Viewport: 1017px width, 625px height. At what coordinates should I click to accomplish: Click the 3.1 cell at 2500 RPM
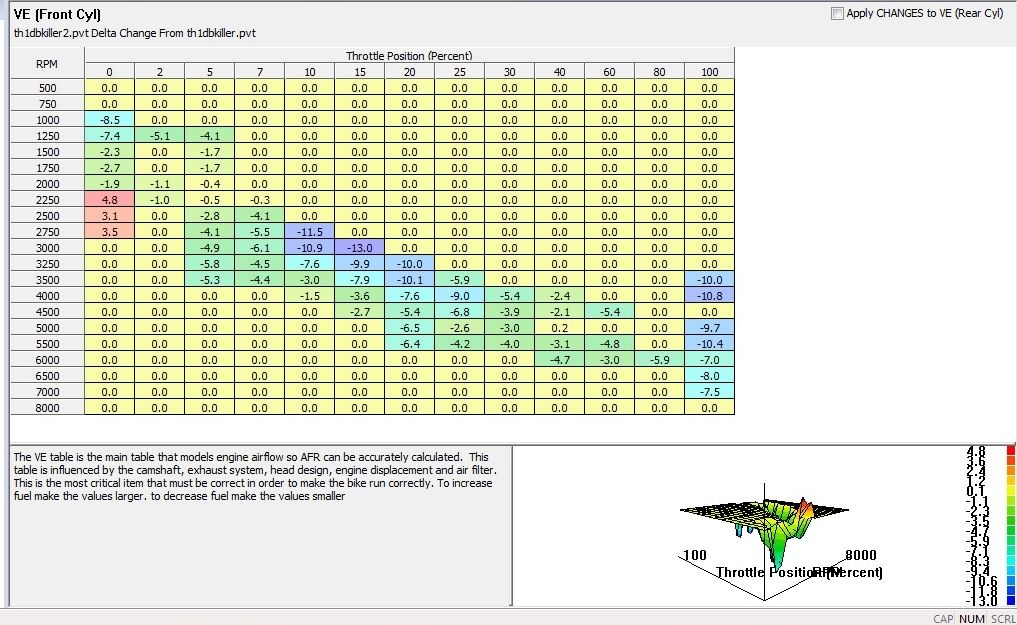110,216
